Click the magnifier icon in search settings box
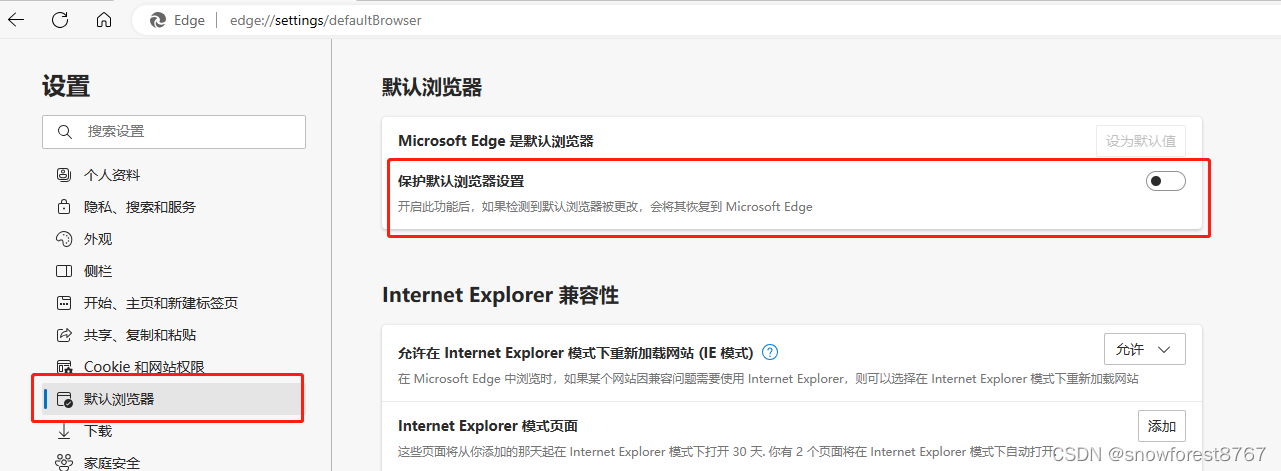The image size is (1281, 471). coord(65,132)
